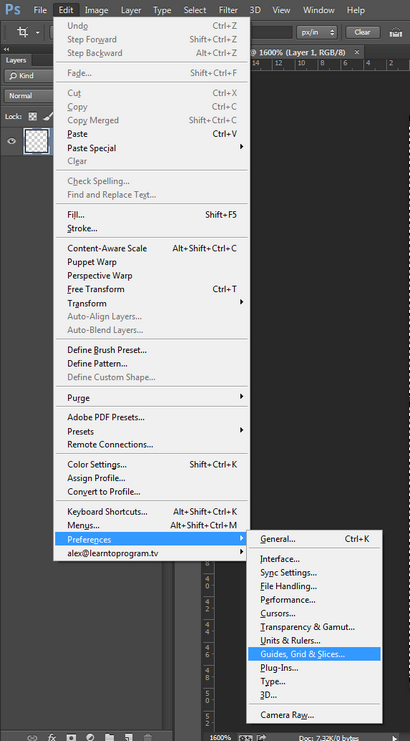Choose Adobe PDF Presets...
Viewport: 410px width, 741px height.
[x=152, y=418]
